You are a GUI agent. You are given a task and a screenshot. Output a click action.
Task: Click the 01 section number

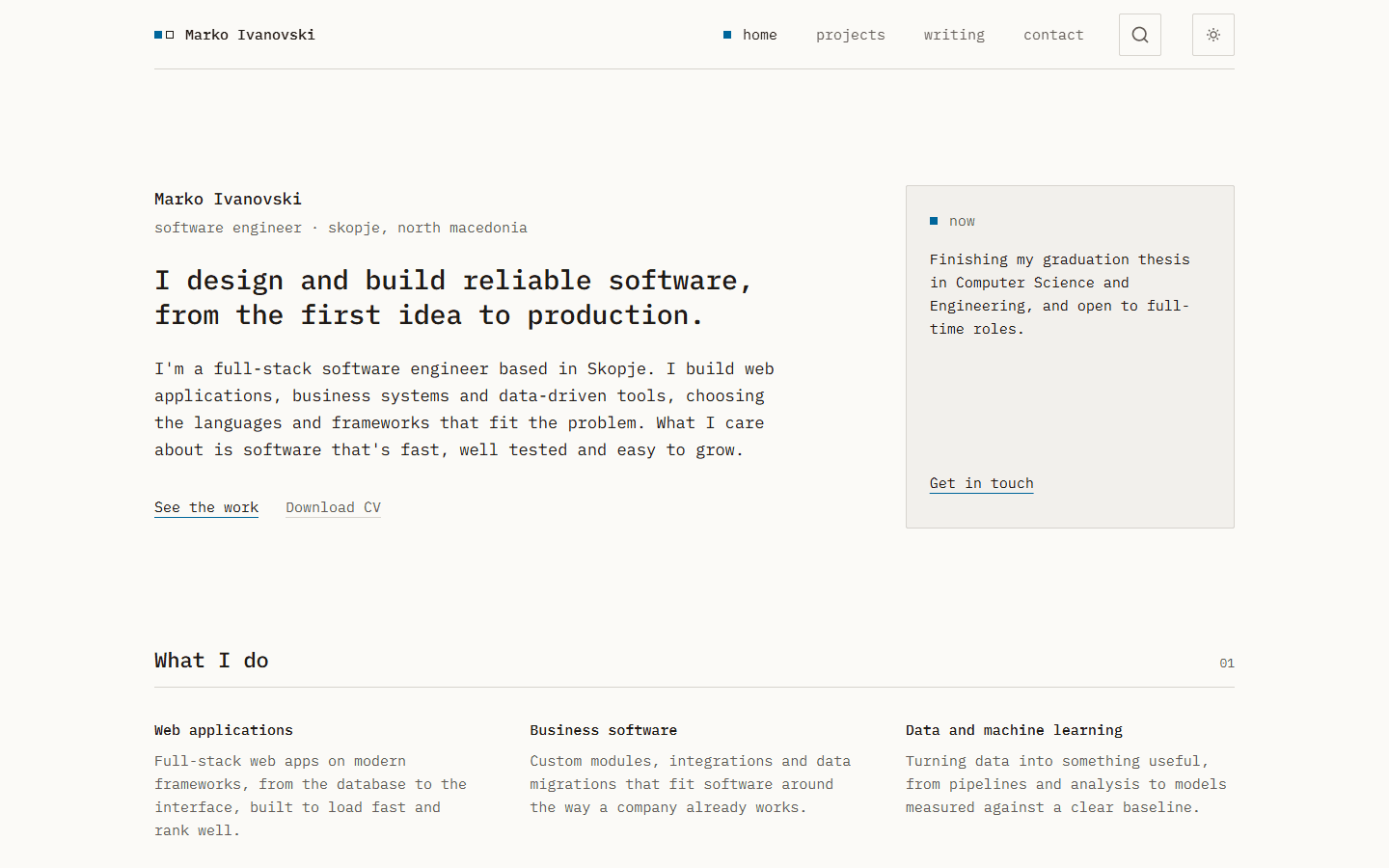(x=1227, y=664)
